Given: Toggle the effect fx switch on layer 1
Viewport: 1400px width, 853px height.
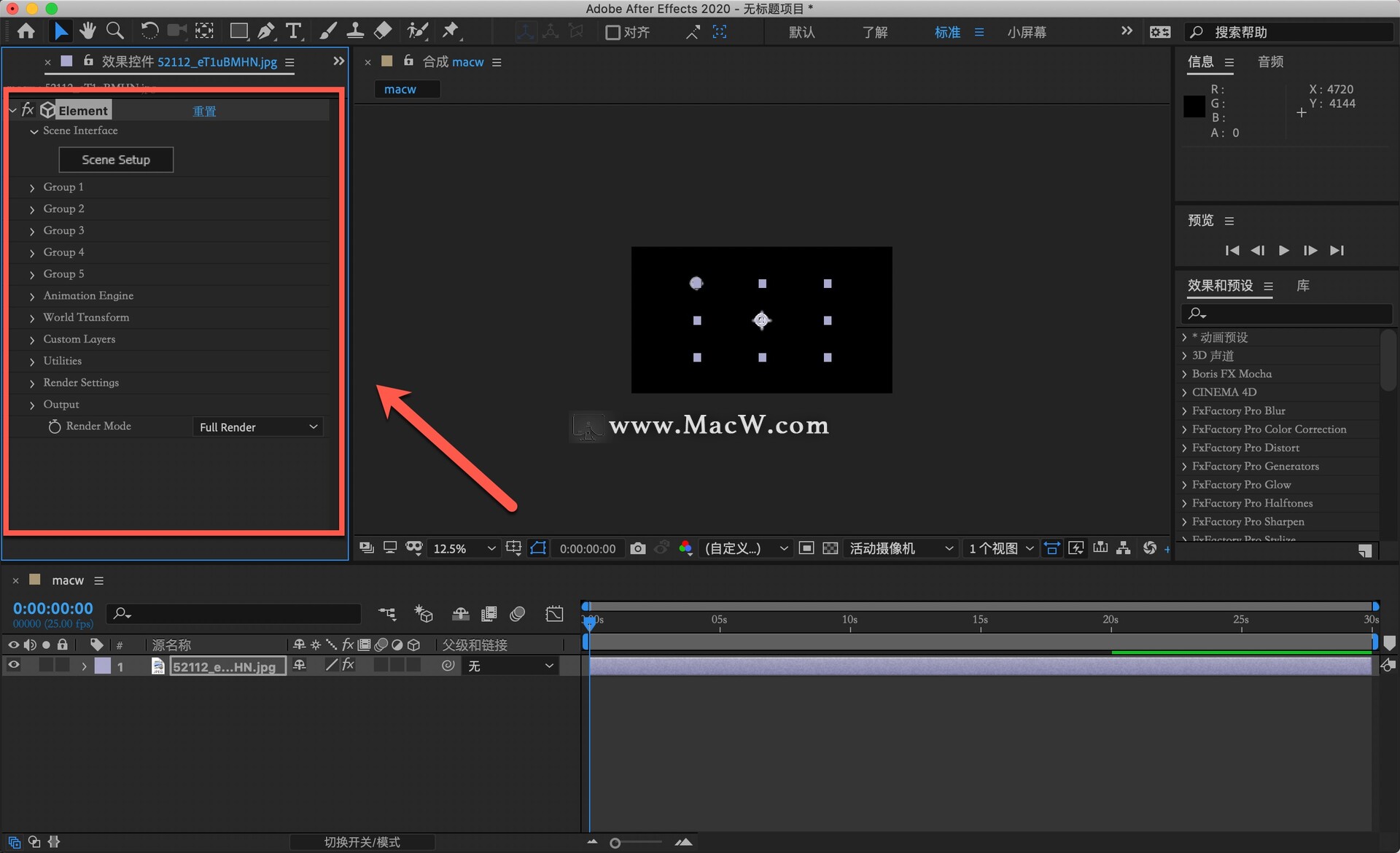Looking at the screenshot, I should [349, 665].
